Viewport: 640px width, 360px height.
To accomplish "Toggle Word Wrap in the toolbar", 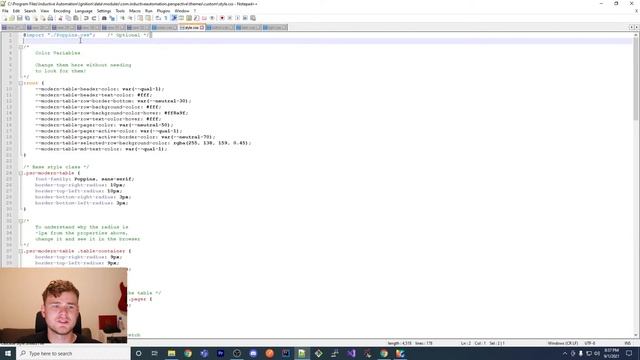I will pyautogui.click(x=158, y=18).
